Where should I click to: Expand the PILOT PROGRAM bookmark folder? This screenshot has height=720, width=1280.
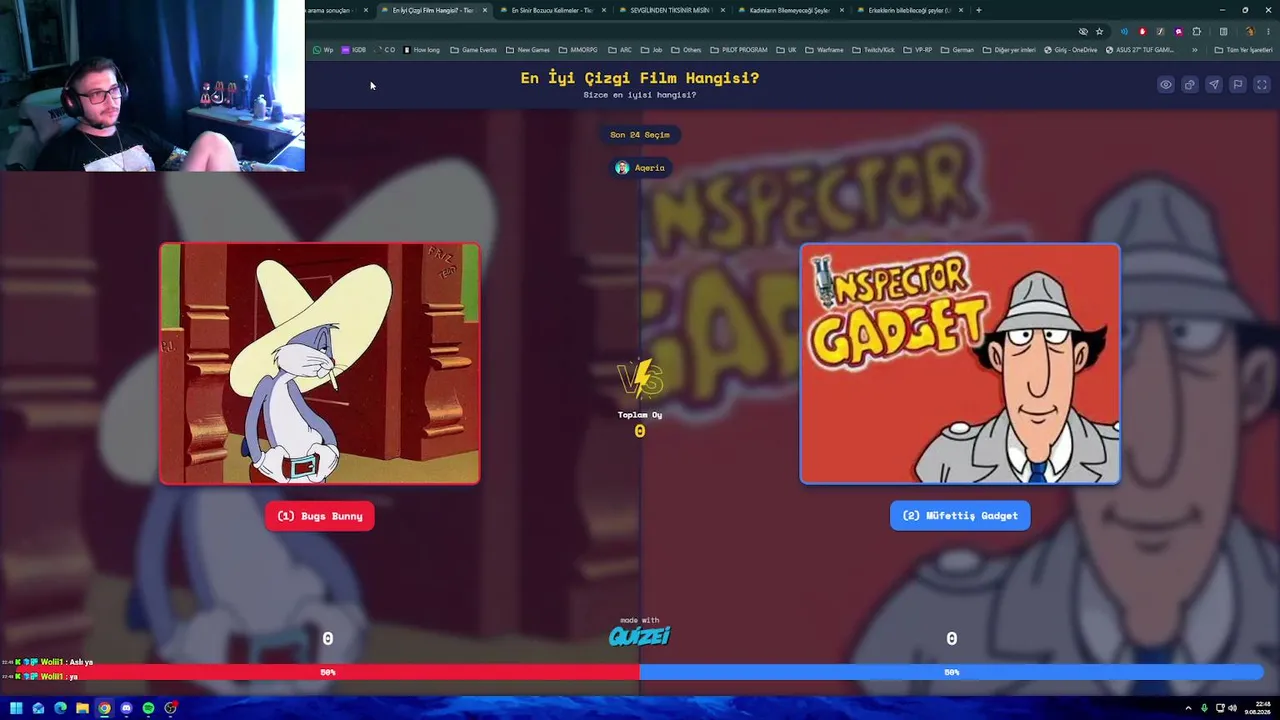pos(739,50)
